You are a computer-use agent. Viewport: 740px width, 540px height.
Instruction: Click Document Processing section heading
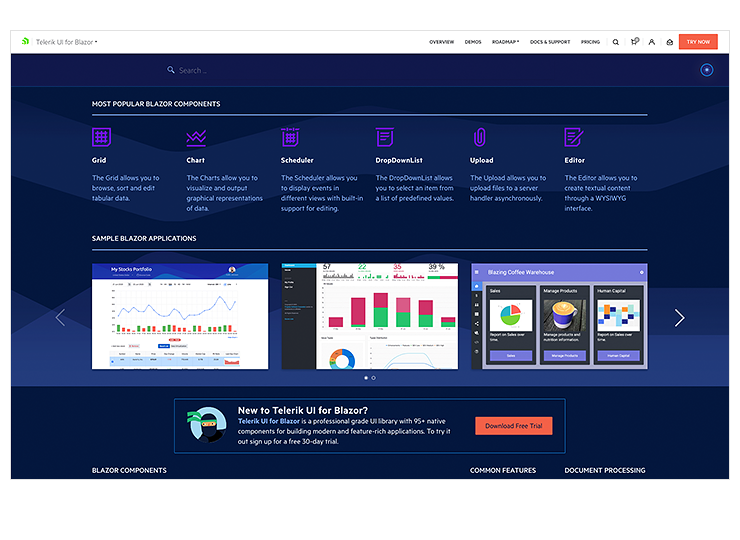(x=605, y=470)
